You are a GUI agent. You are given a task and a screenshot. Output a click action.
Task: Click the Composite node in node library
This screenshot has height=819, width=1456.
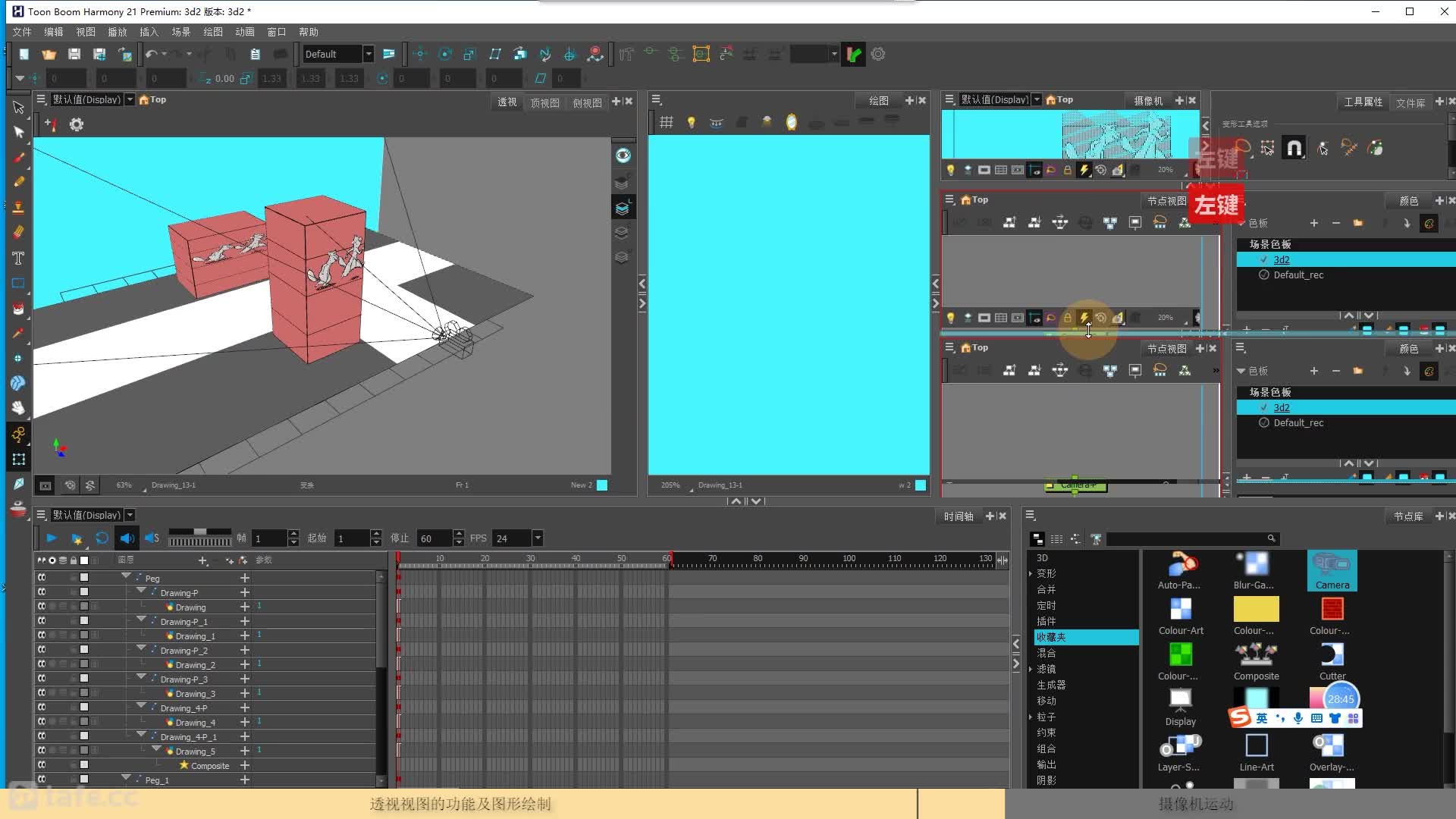point(1256,661)
